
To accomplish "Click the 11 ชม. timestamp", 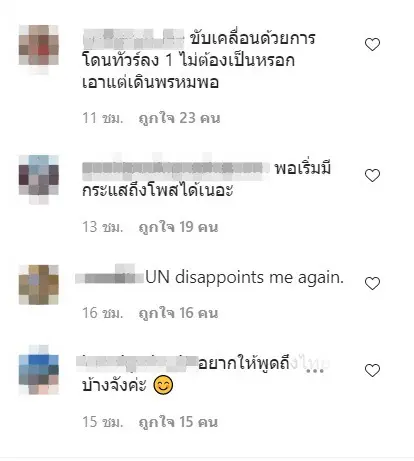I will [x=103, y=118].
